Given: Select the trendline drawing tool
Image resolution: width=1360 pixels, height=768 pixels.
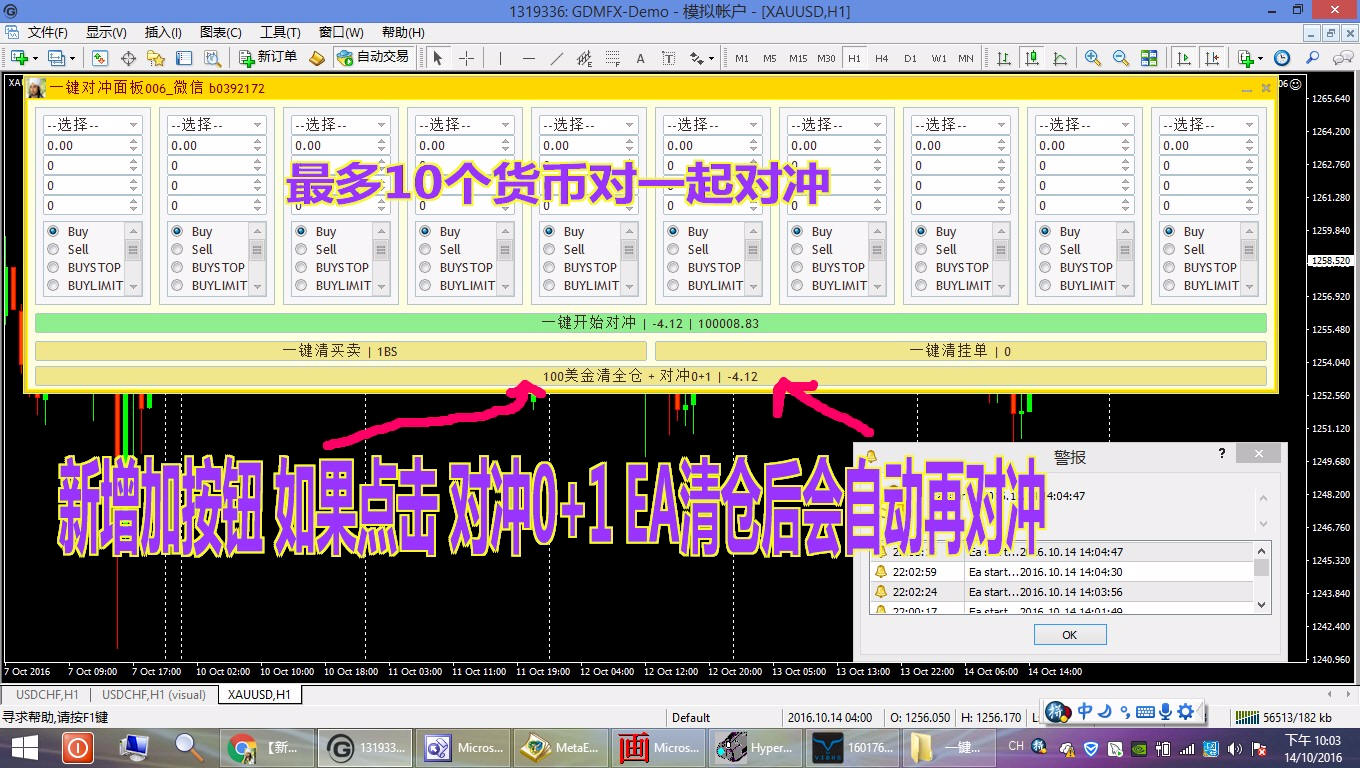Looking at the screenshot, I should (x=557, y=58).
